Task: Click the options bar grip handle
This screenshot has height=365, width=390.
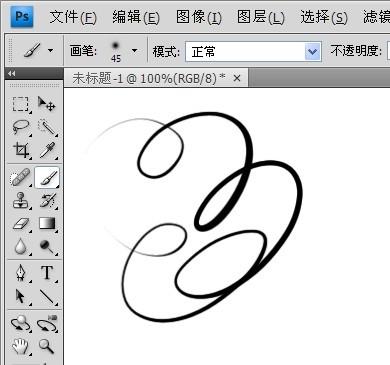Action: [x=10, y=50]
